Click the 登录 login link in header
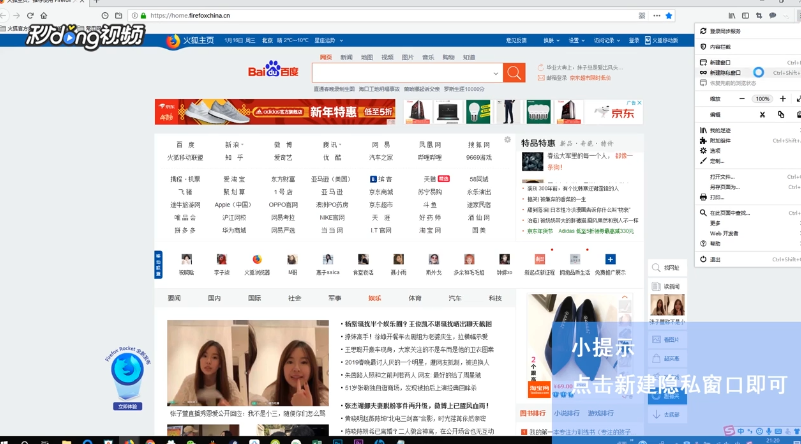This screenshot has height=444, width=801. [633, 40]
